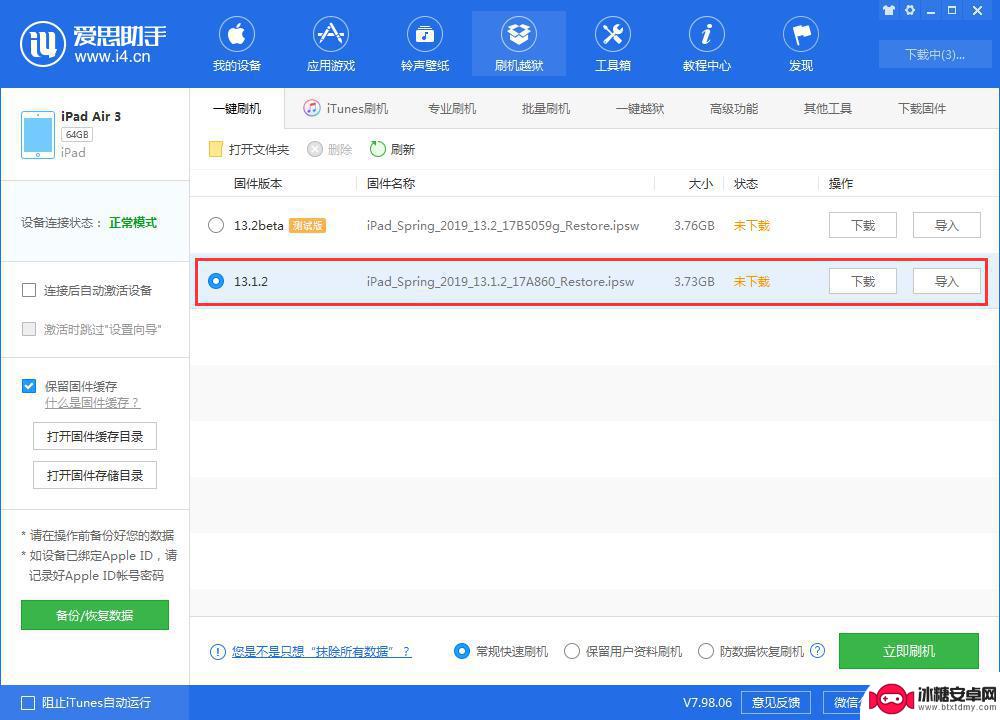Click the V7.98.06 version label
1000x720 pixels.
tap(707, 703)
